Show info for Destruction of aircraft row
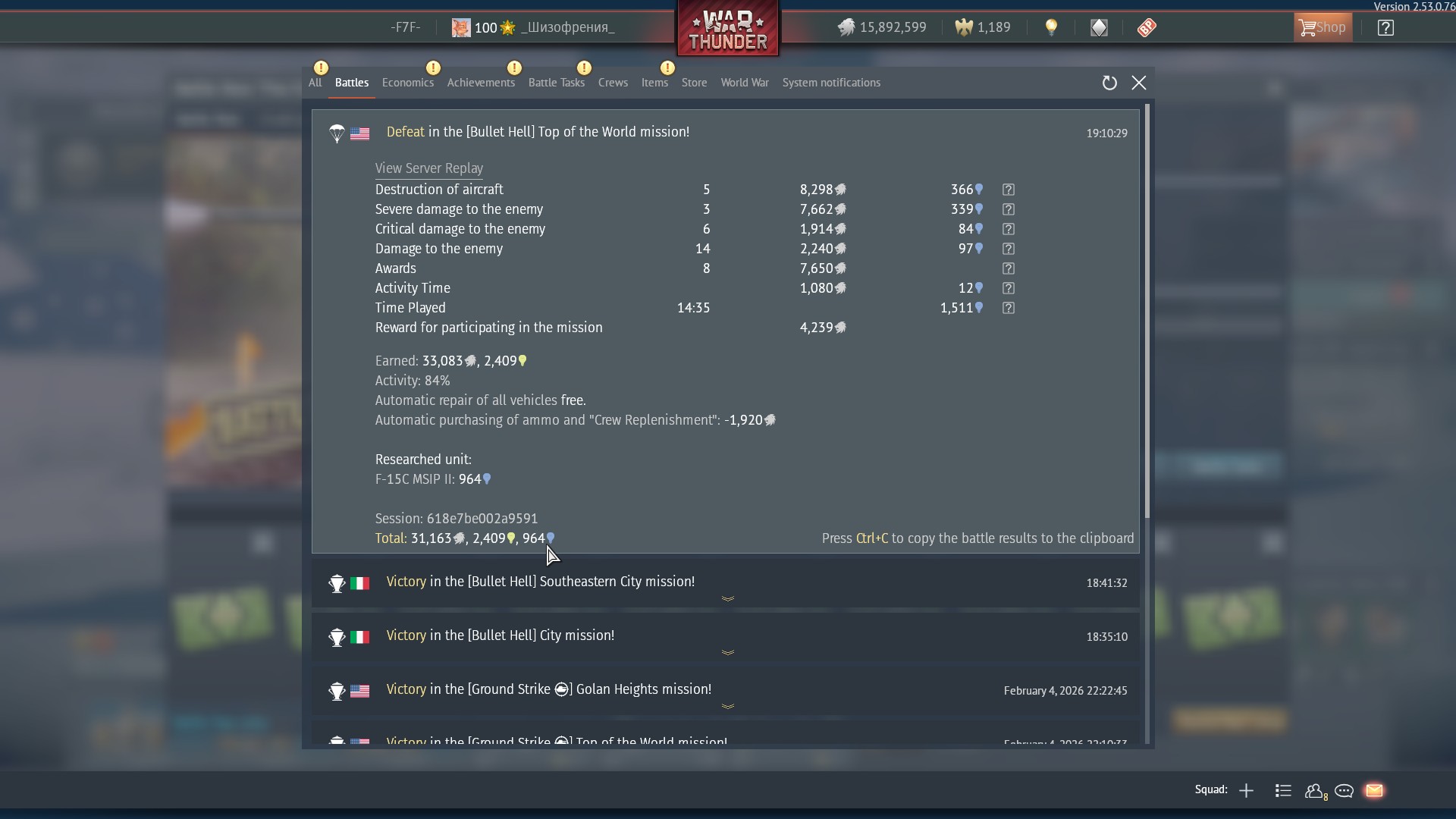Image resolution: width=1456 pixels, height=819 pixels. (1008, 190)
